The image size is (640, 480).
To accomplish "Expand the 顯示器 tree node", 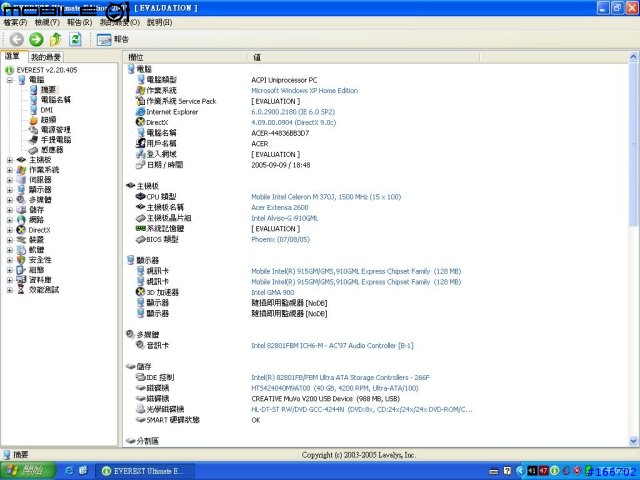I will (9, 190).
